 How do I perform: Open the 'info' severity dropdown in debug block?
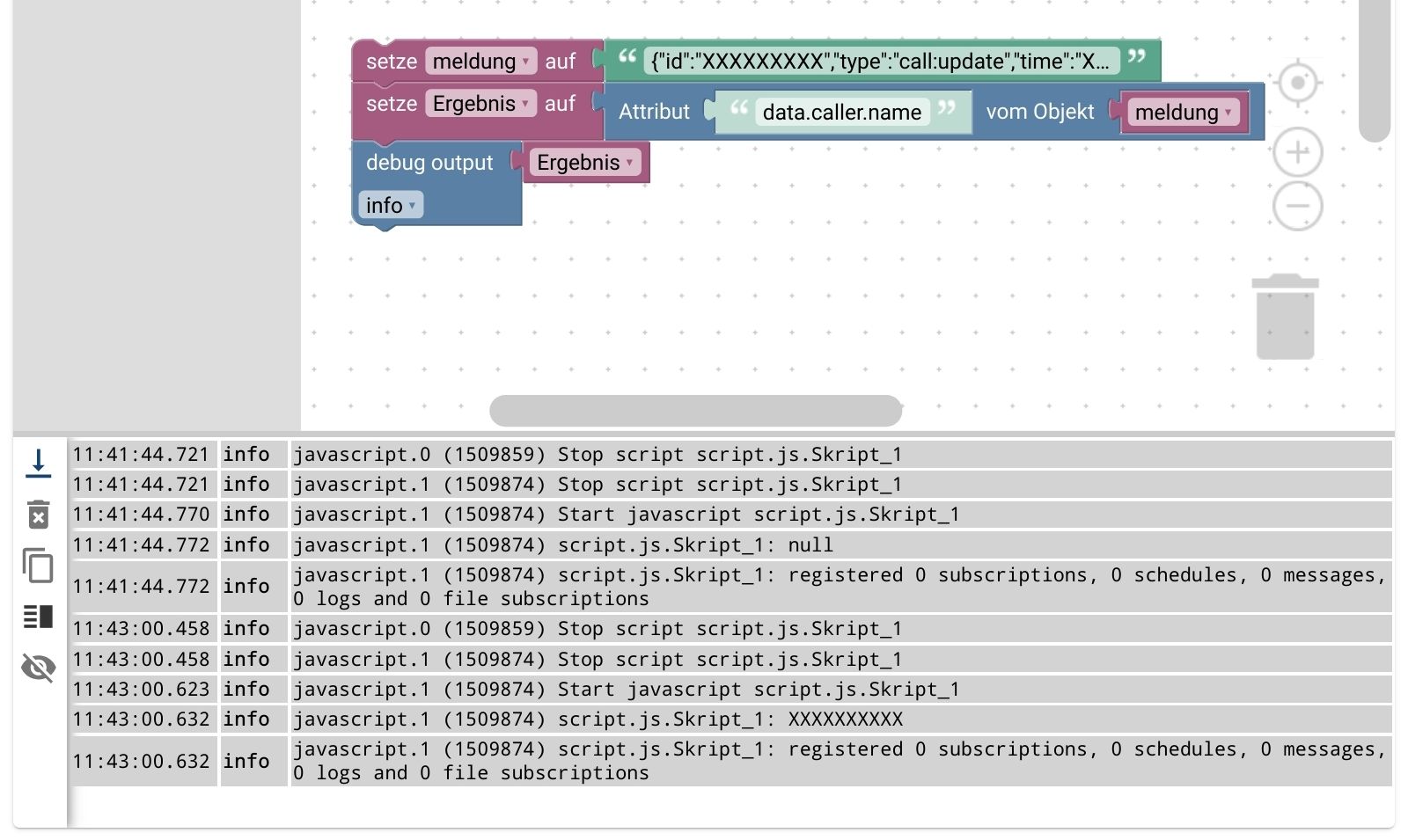pos(391,205)
